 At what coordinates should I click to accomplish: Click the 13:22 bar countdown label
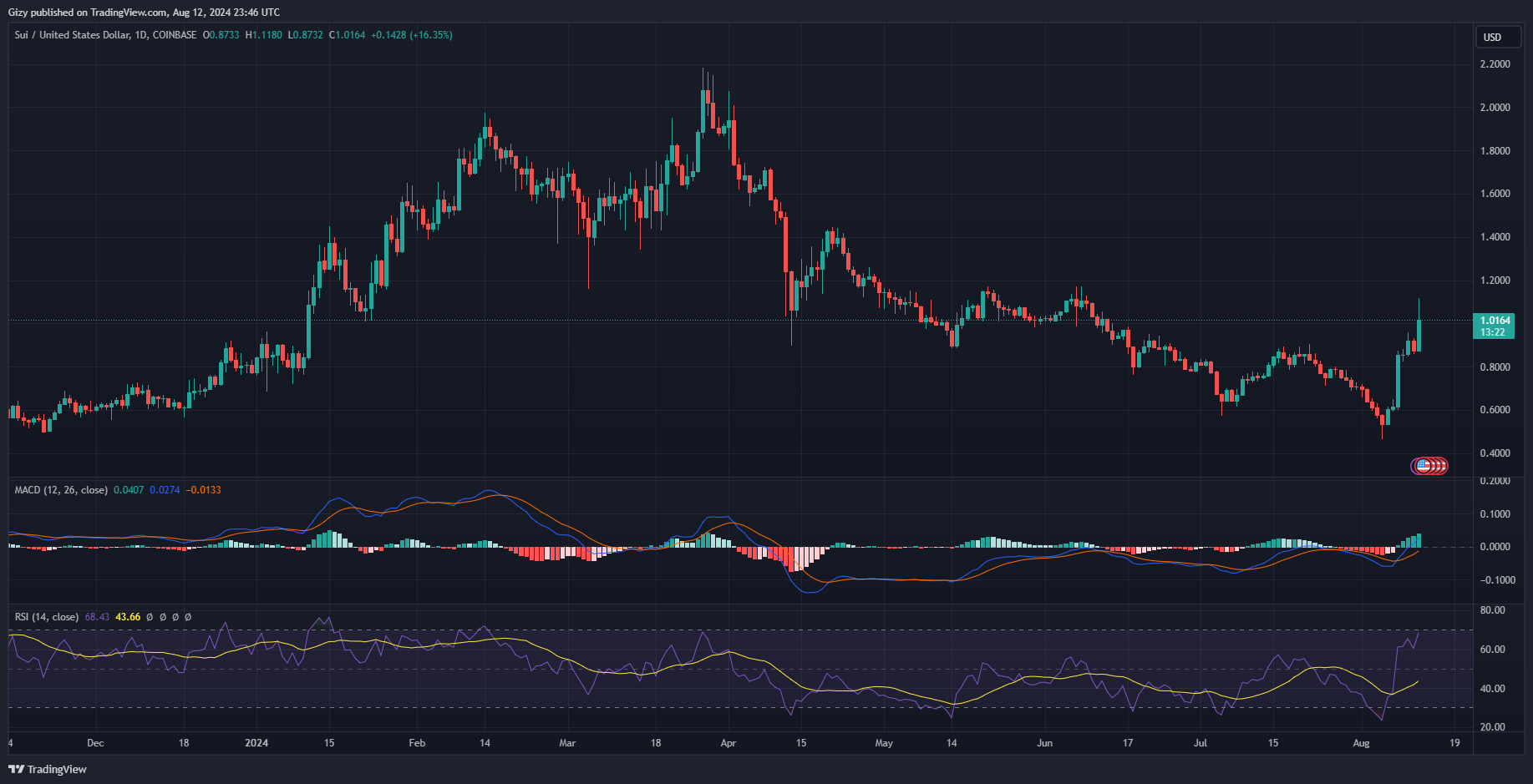pos(1493,332)
